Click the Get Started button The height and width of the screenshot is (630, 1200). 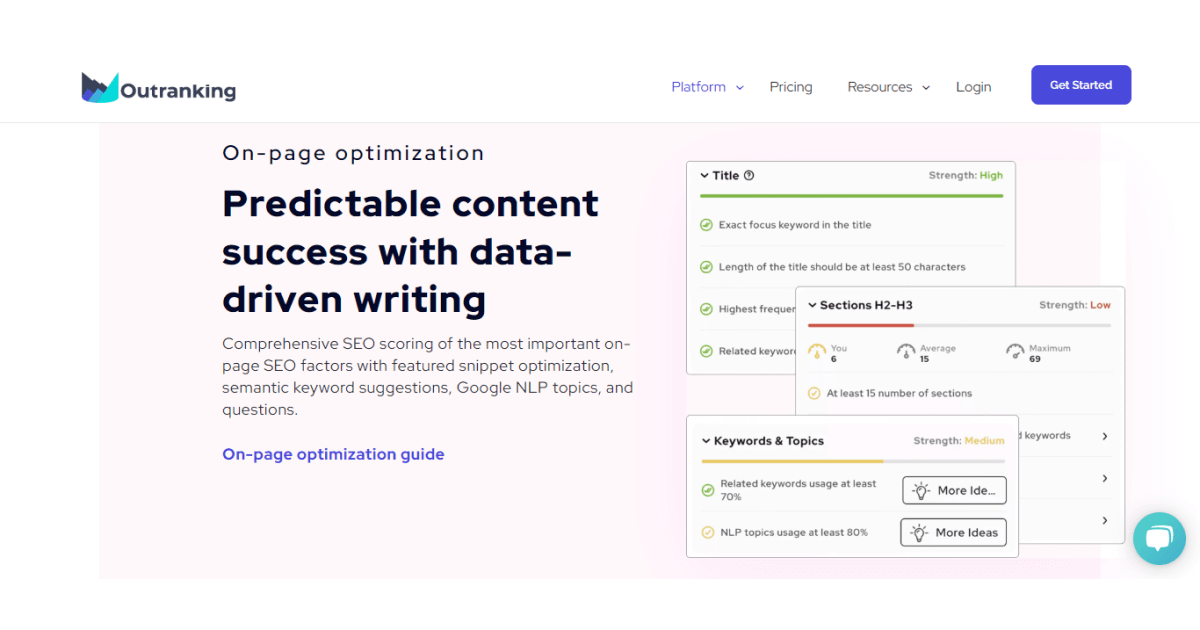click(x=1081, y=85)
